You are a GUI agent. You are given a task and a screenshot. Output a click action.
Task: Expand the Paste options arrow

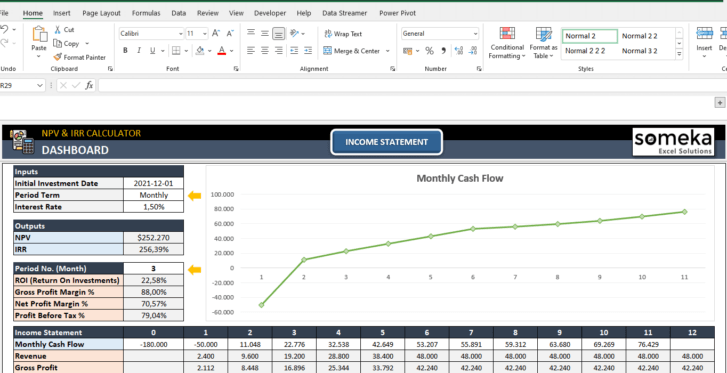tap(39, 56)
